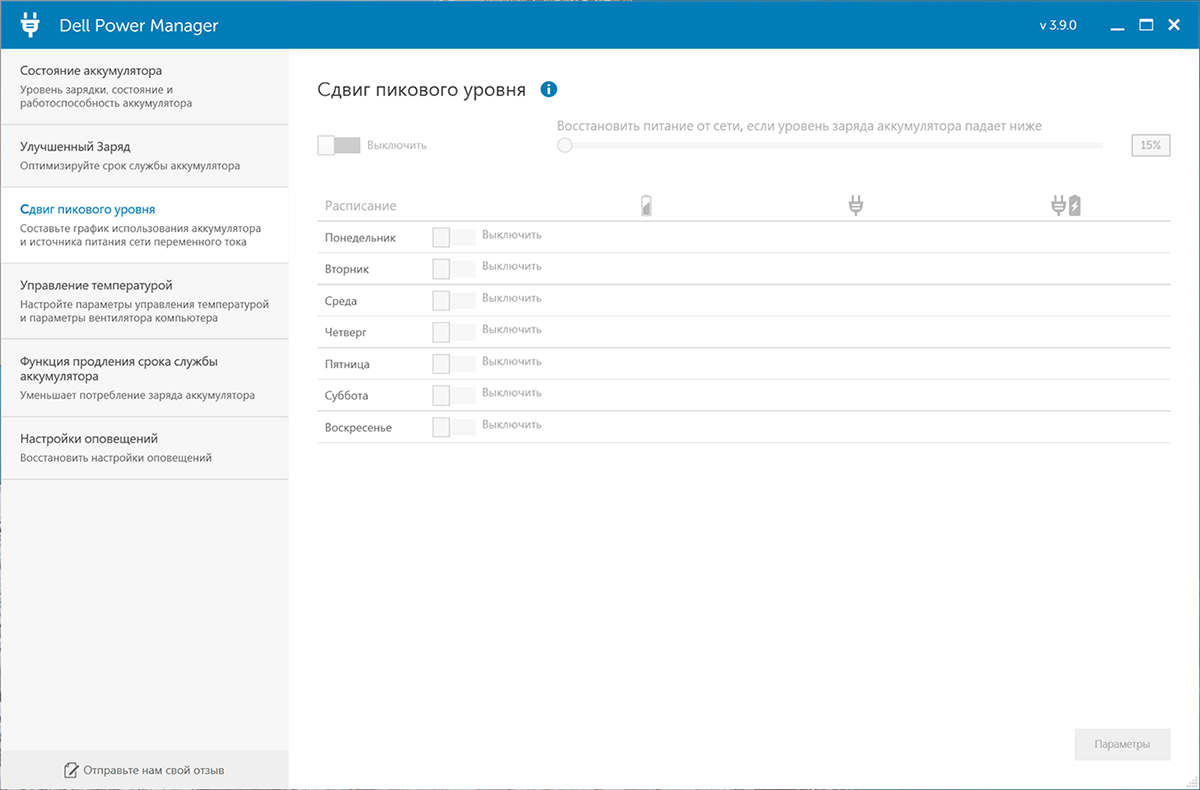Open the blue info icon next to heading
Image resolution: width=1200 pixels, height=790 pixels.
click(548, 89)
